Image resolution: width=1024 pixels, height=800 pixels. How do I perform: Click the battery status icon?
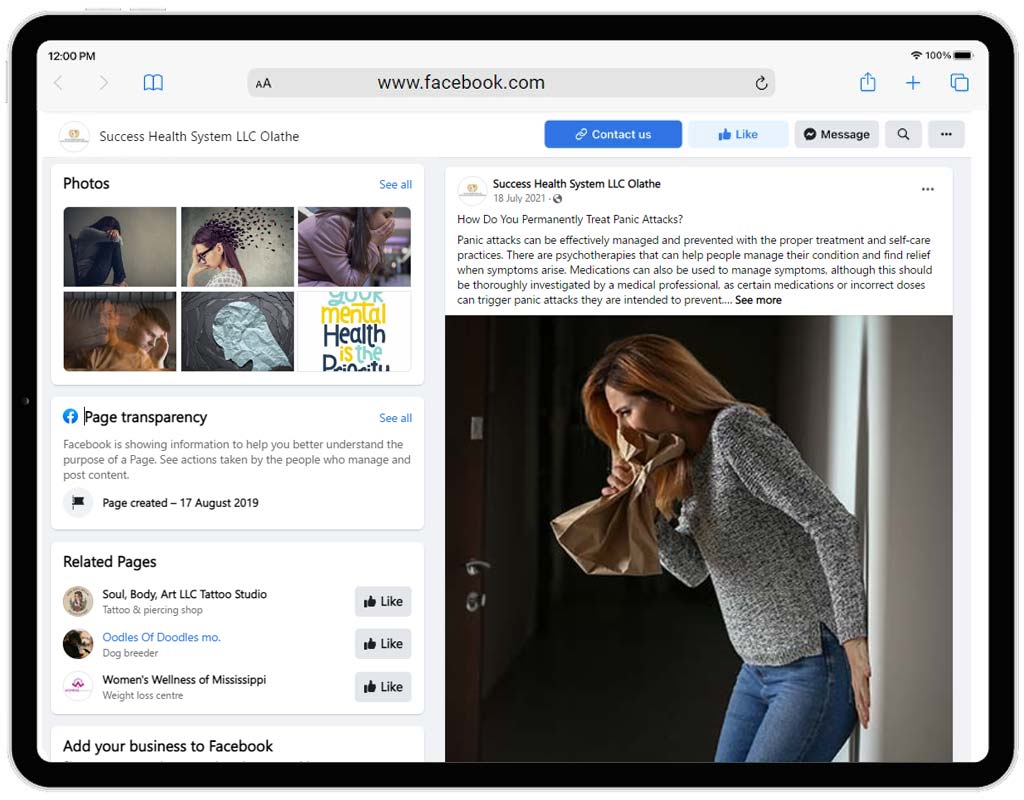(x=963, y=56)
